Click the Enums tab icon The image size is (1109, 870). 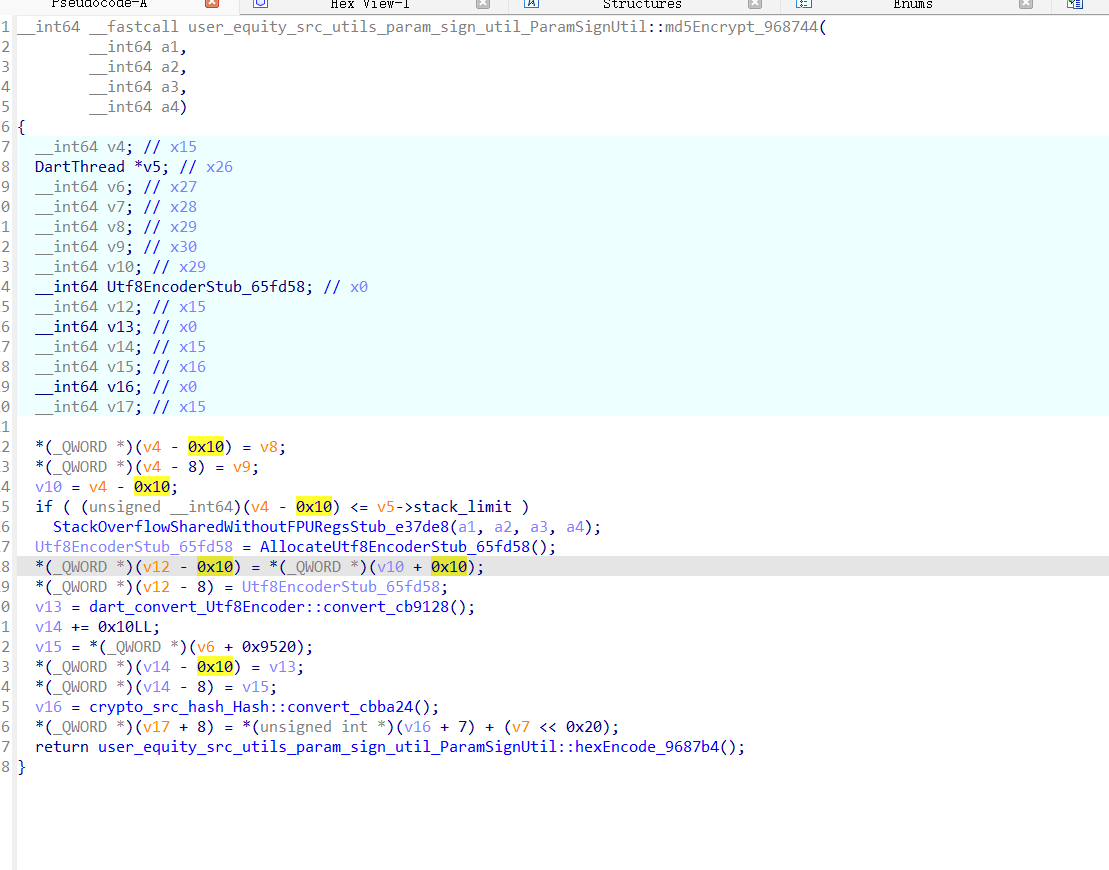point(803,5)
